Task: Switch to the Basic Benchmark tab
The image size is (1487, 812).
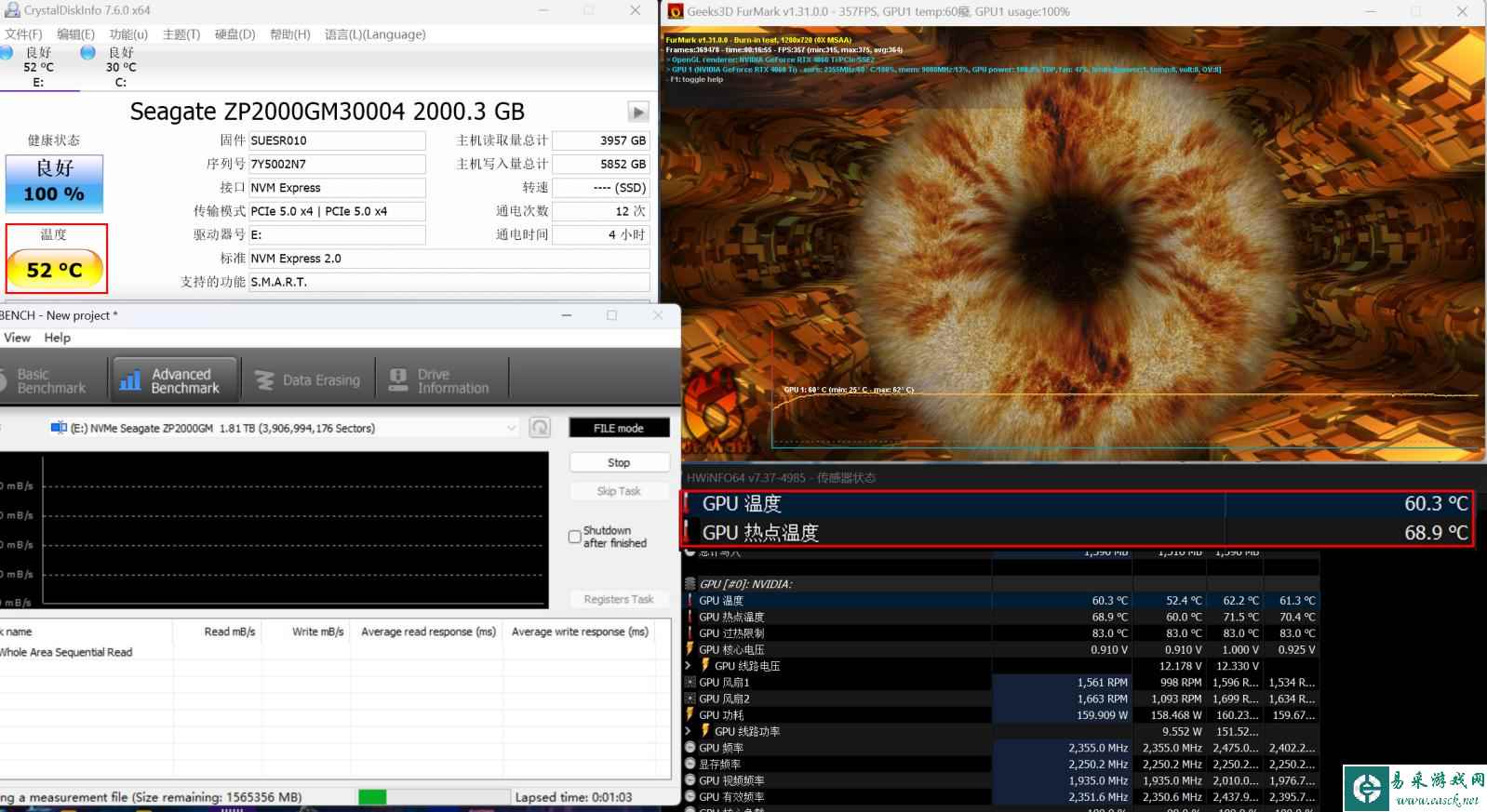Action: (x=51, y=380)
